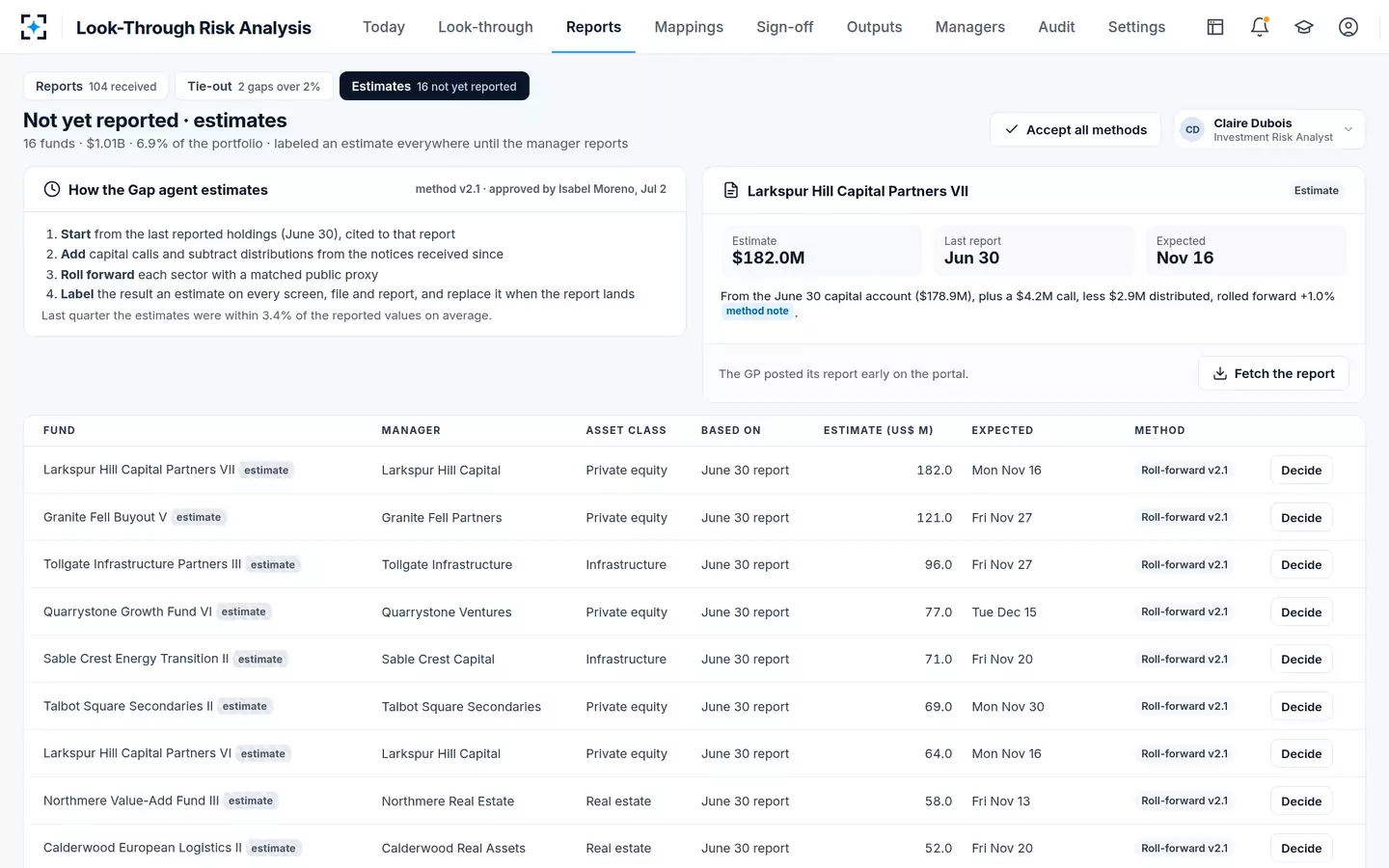This screenshot has width=1389, height=868.
Task: Click the document icon beside Larkspur Hill Capital Partners VII
Action: 731,191
